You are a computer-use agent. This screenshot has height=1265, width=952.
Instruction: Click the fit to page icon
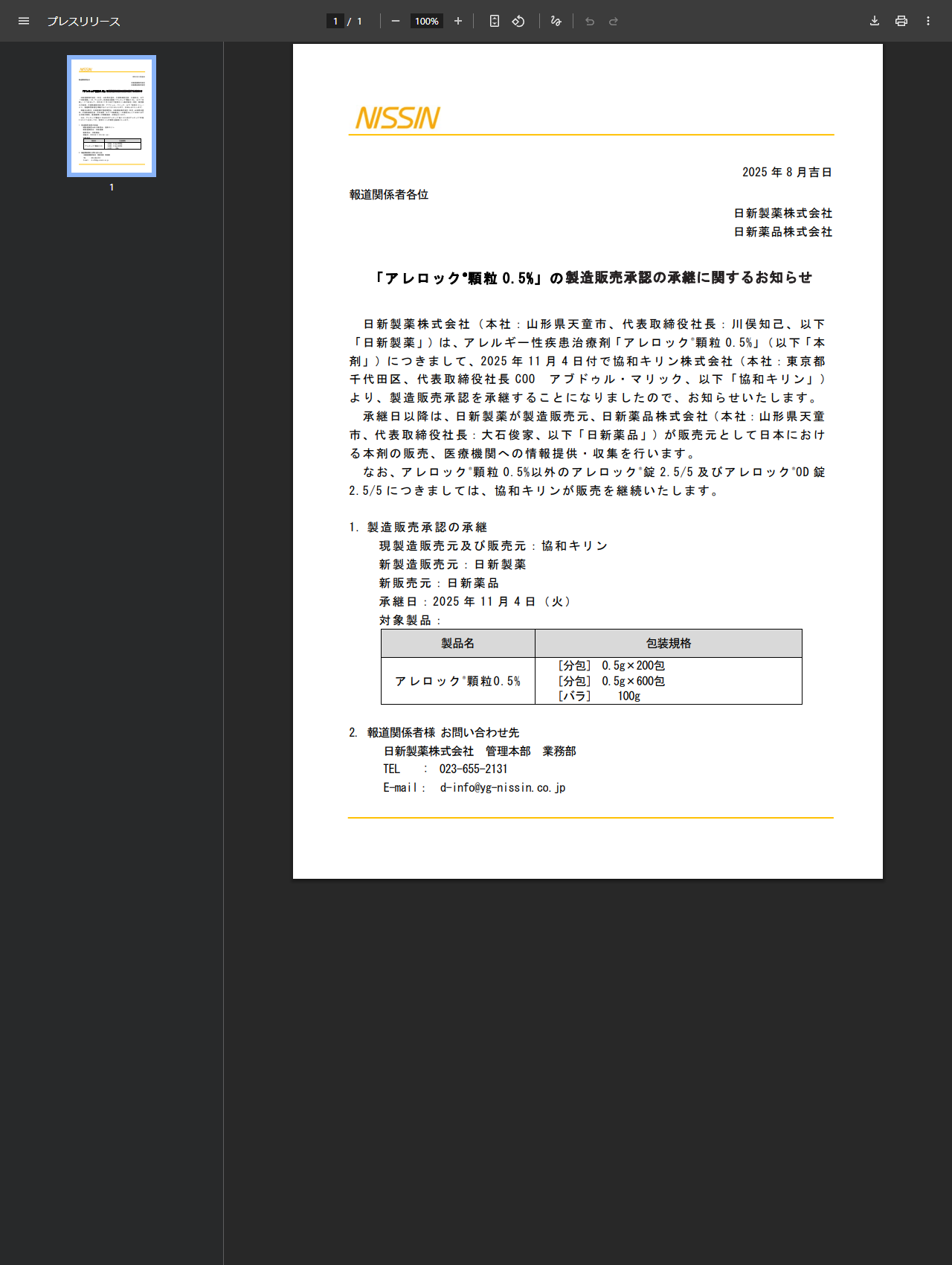(x=495, y=21)
